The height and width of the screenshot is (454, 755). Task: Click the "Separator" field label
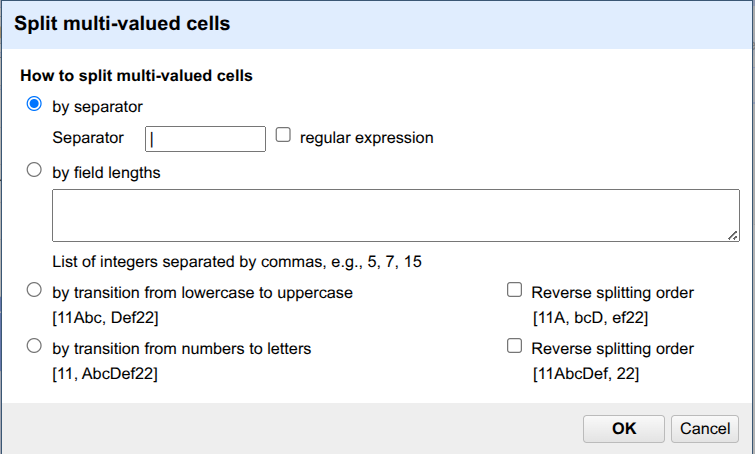click(x=88, y=138)
